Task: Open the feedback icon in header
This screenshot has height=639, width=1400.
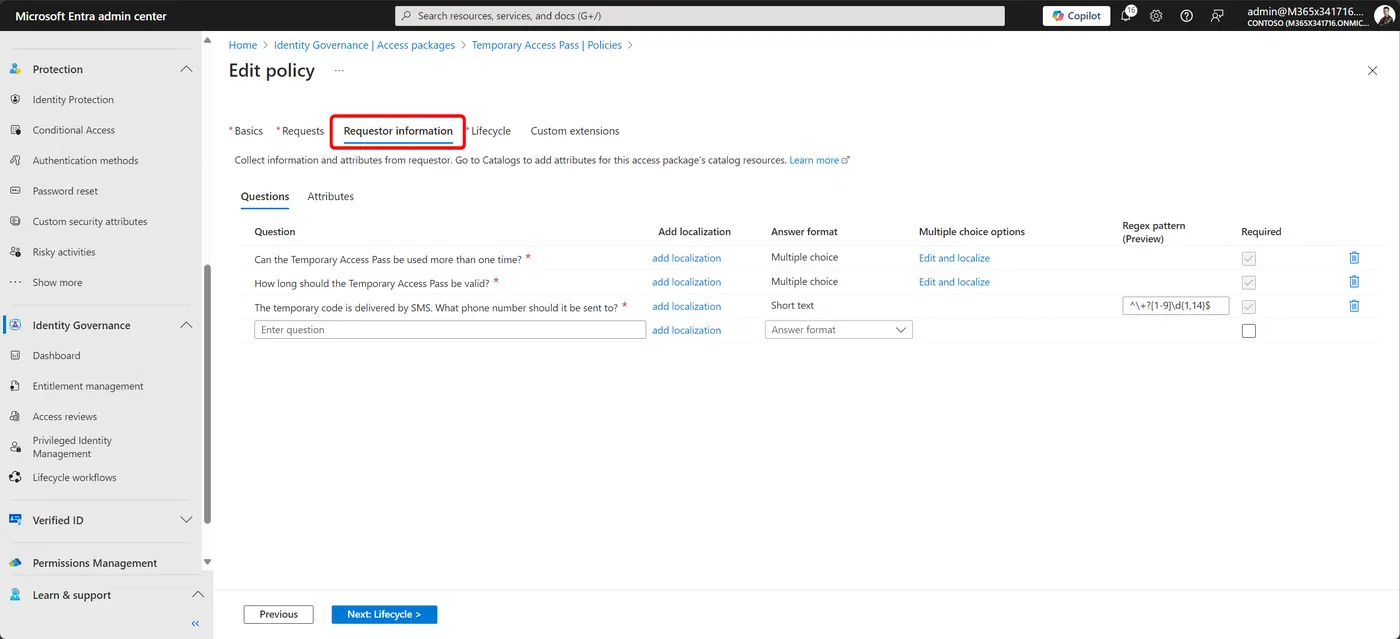Action: [1217, 16]
